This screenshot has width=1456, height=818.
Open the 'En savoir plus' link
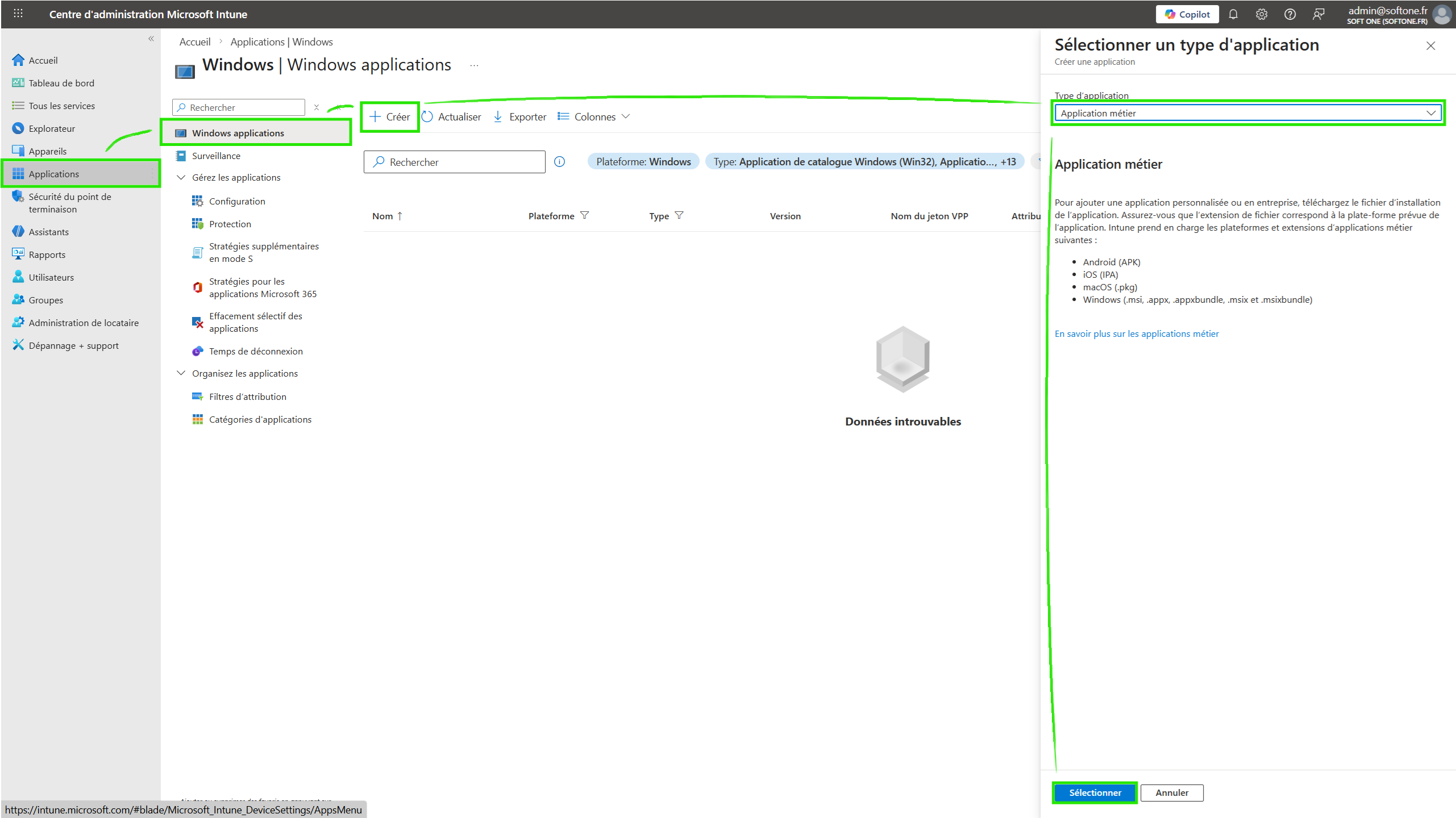coord(1137,333)
